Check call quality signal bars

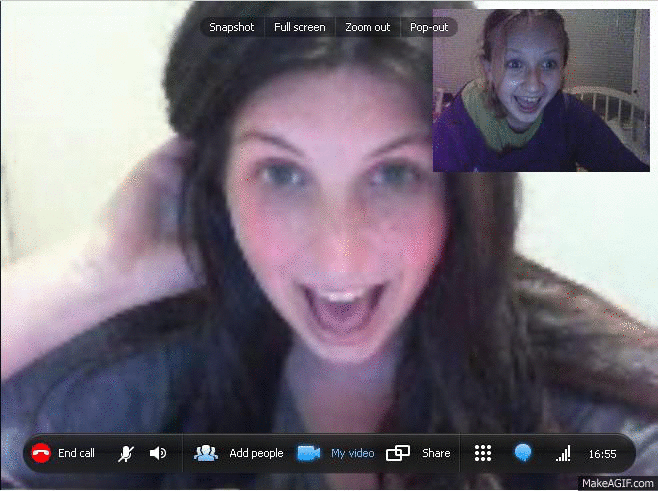(563, 453)
